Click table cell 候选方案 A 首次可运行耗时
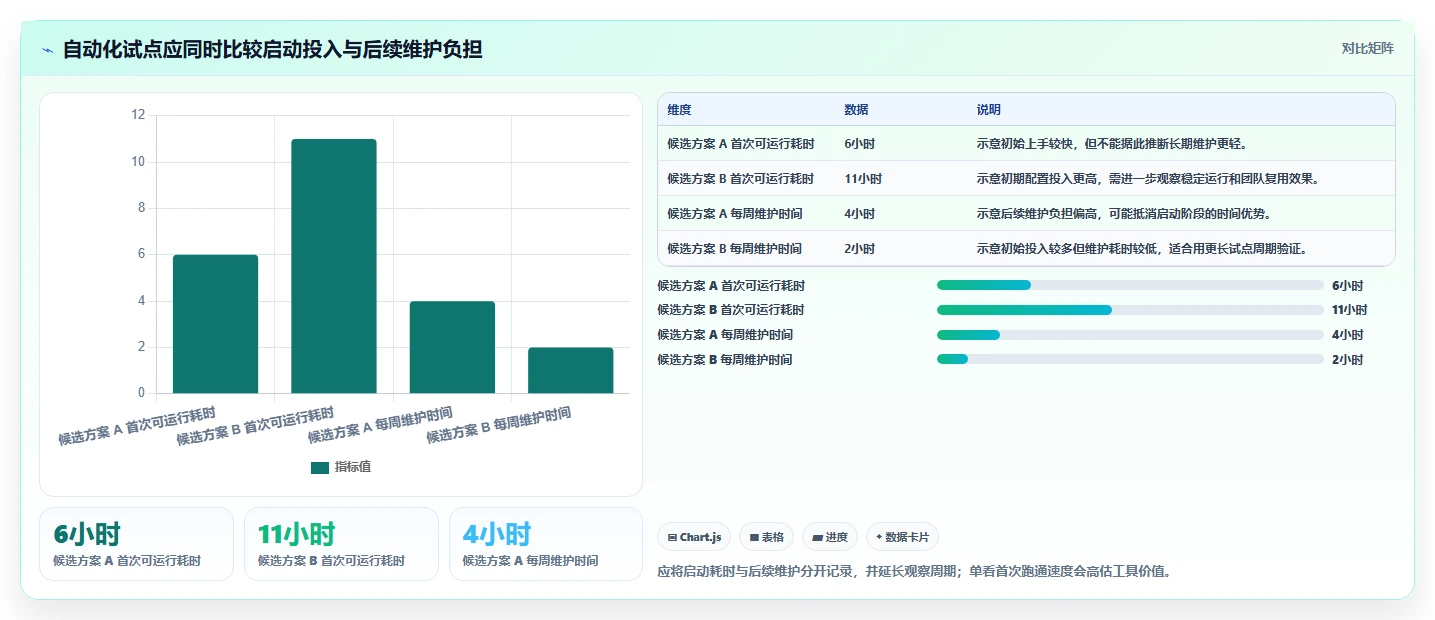Image resolution: width=1435 pixels, height=620 pixels. pyautogui.click(x=741, y=144)
